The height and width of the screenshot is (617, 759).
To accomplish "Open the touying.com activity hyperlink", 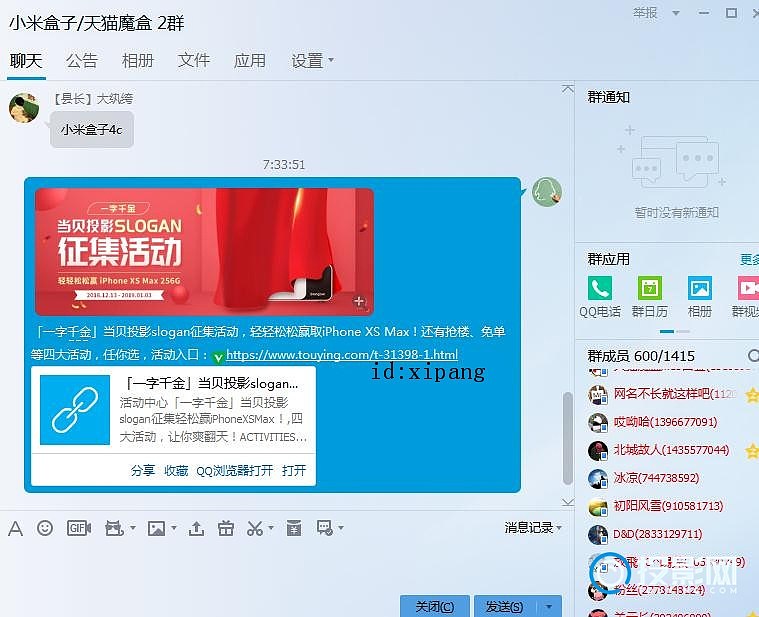I will click(x=342, y=355).
